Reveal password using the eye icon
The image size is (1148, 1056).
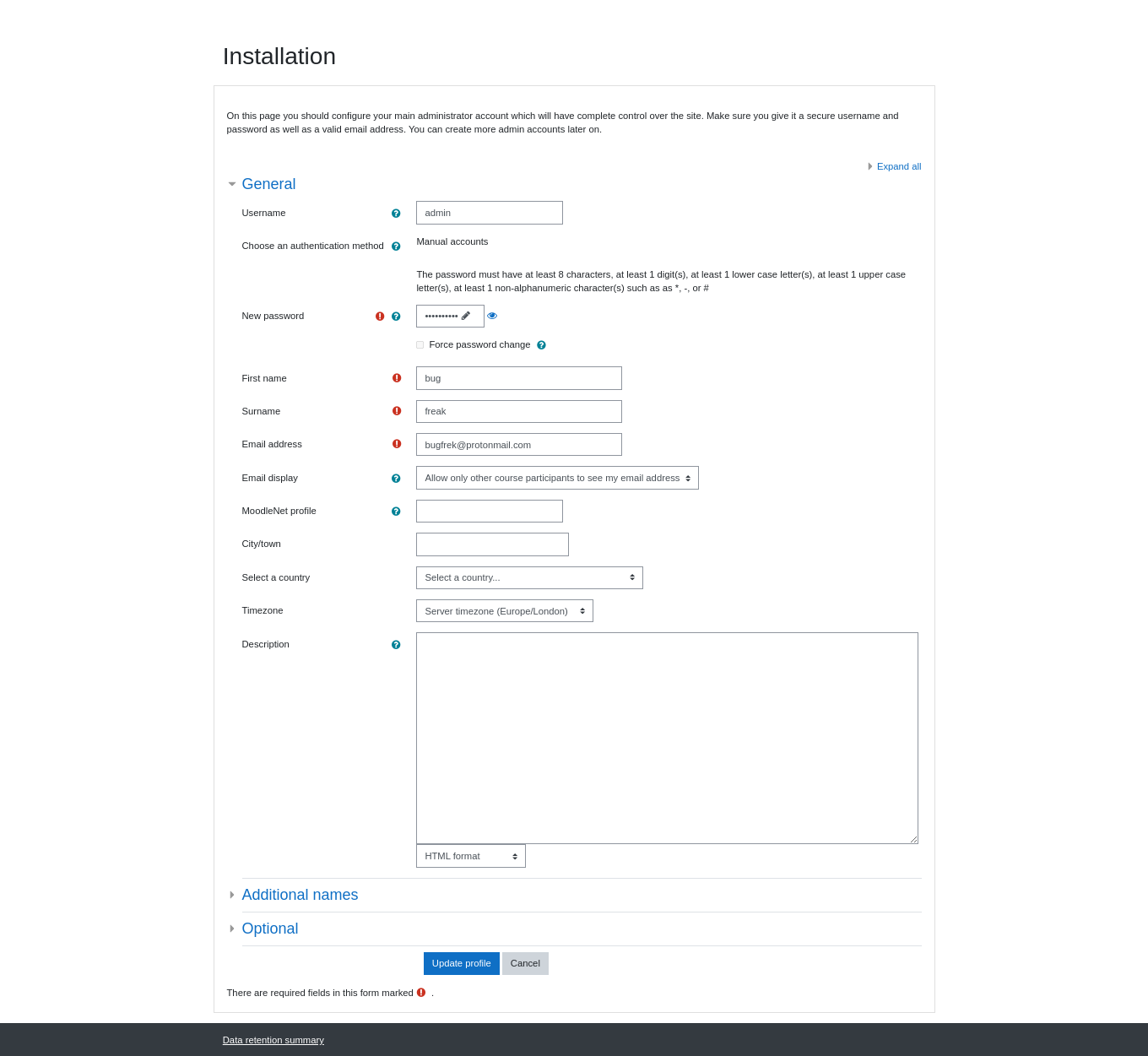(x=492, y=316)
